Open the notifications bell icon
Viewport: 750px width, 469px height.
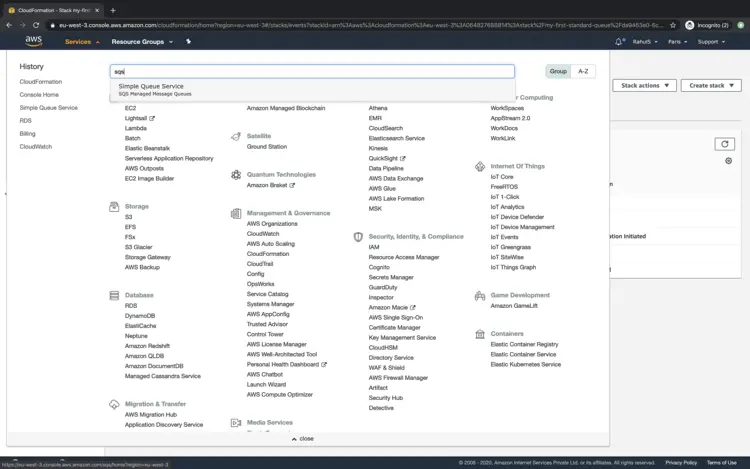pyautogui.click(x=619, y=42)
